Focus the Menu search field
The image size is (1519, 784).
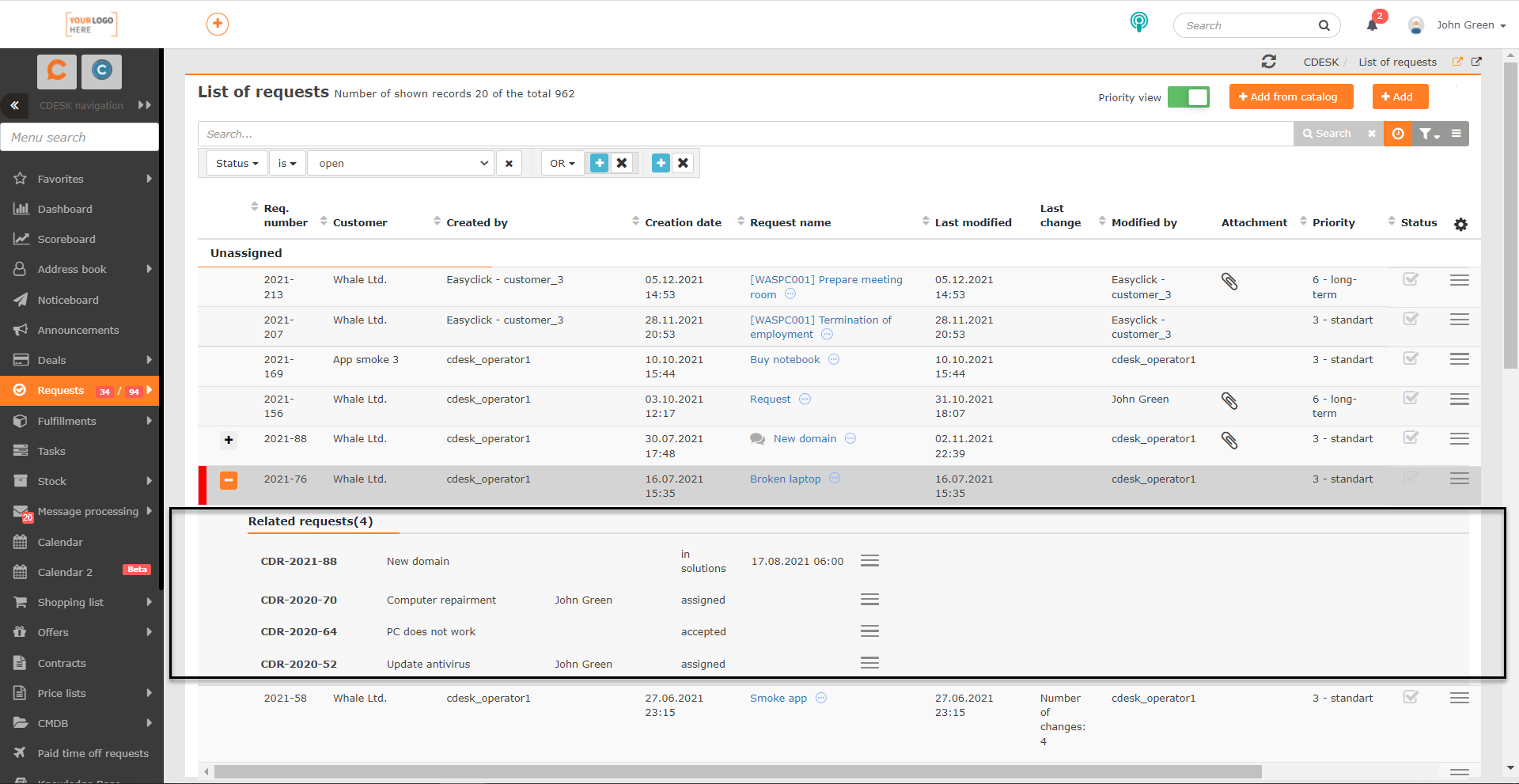pos(79,137)
